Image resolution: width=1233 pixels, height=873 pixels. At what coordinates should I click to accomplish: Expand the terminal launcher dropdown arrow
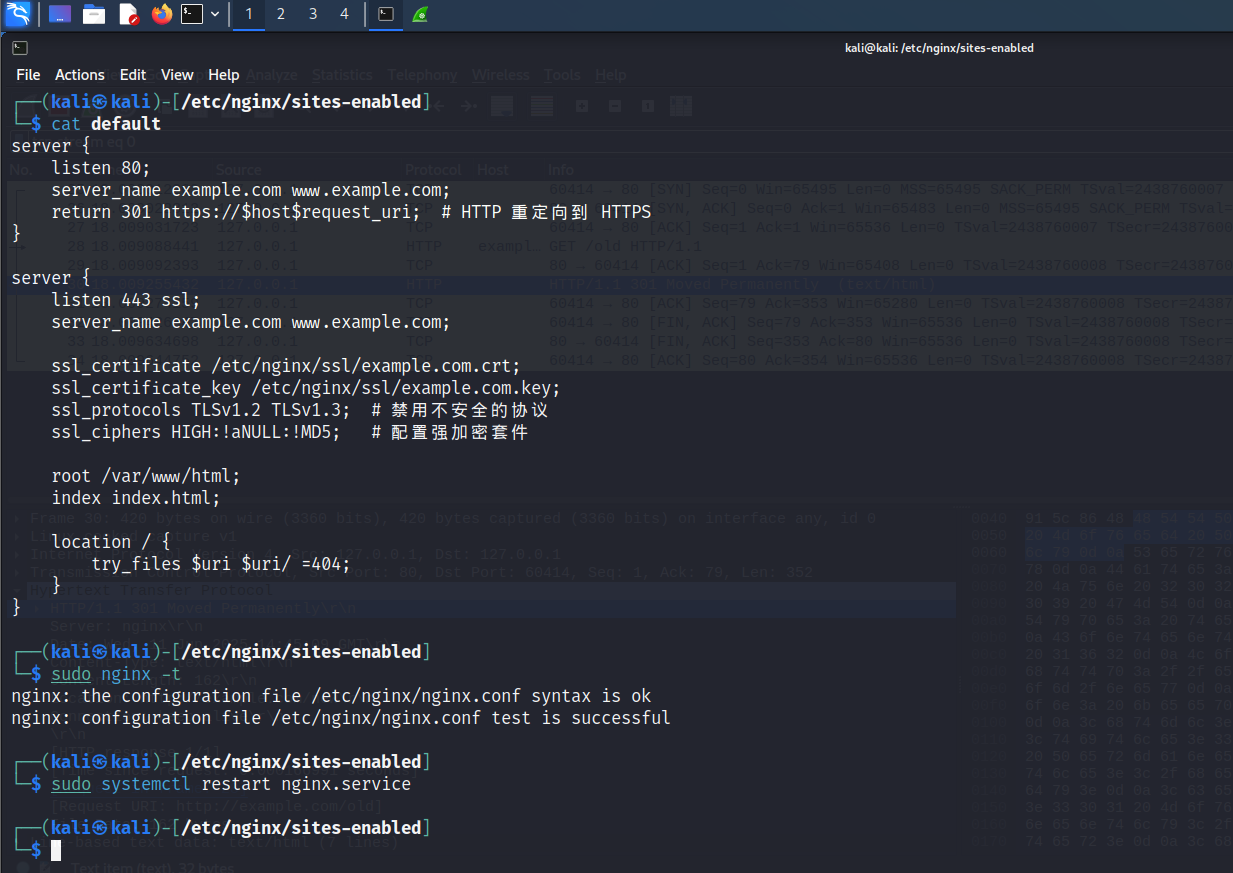(215, 14)
